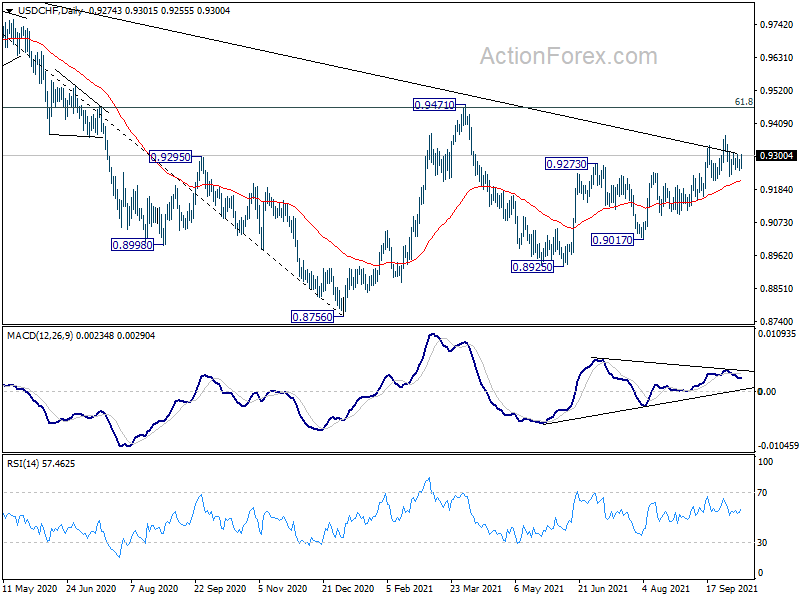Click the 4 Aug 2021 date label
800x600 pixels.
(666, 588)
